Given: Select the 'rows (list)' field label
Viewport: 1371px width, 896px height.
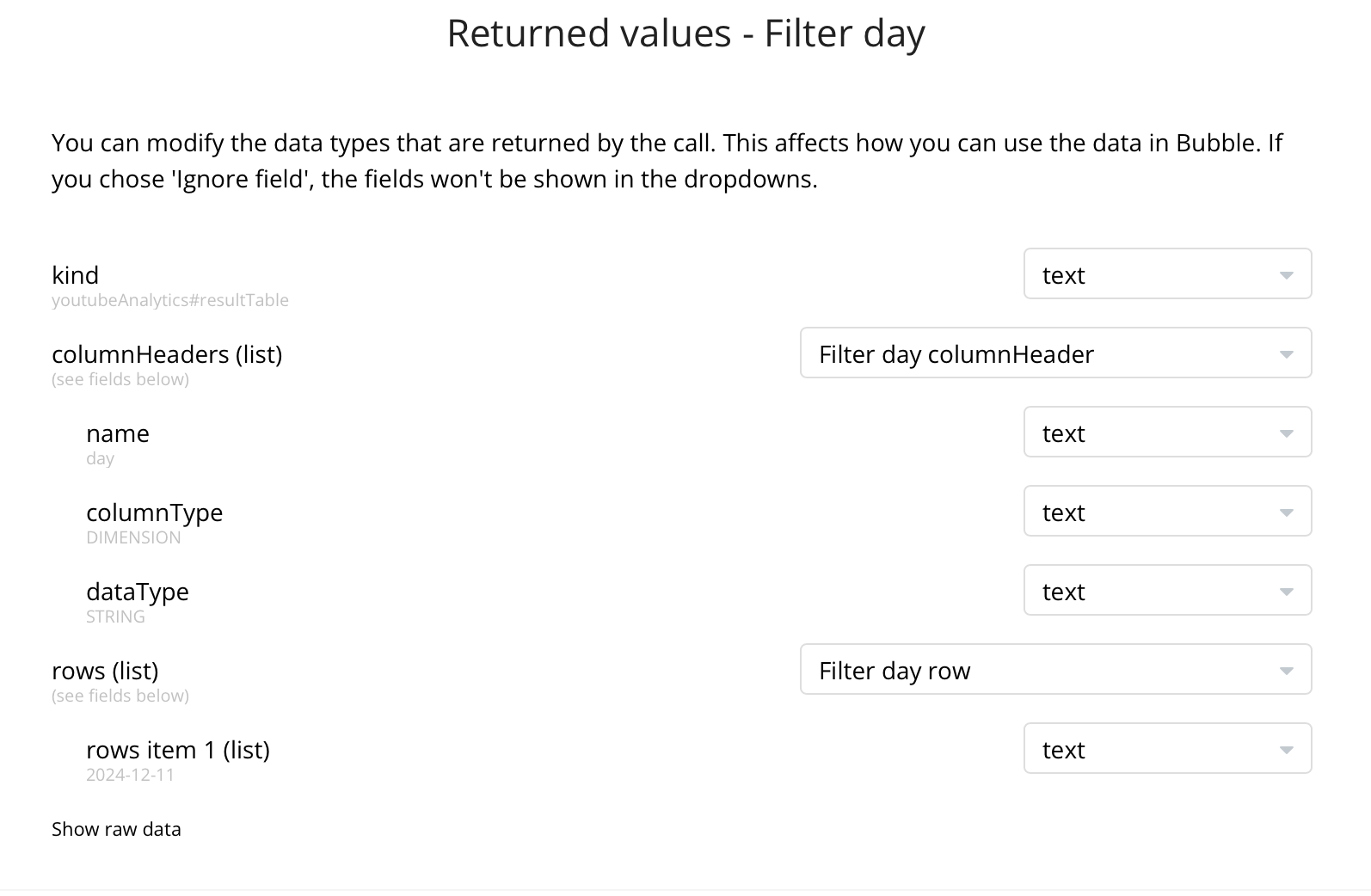Looking at the screenshot, I should [105, 671].
